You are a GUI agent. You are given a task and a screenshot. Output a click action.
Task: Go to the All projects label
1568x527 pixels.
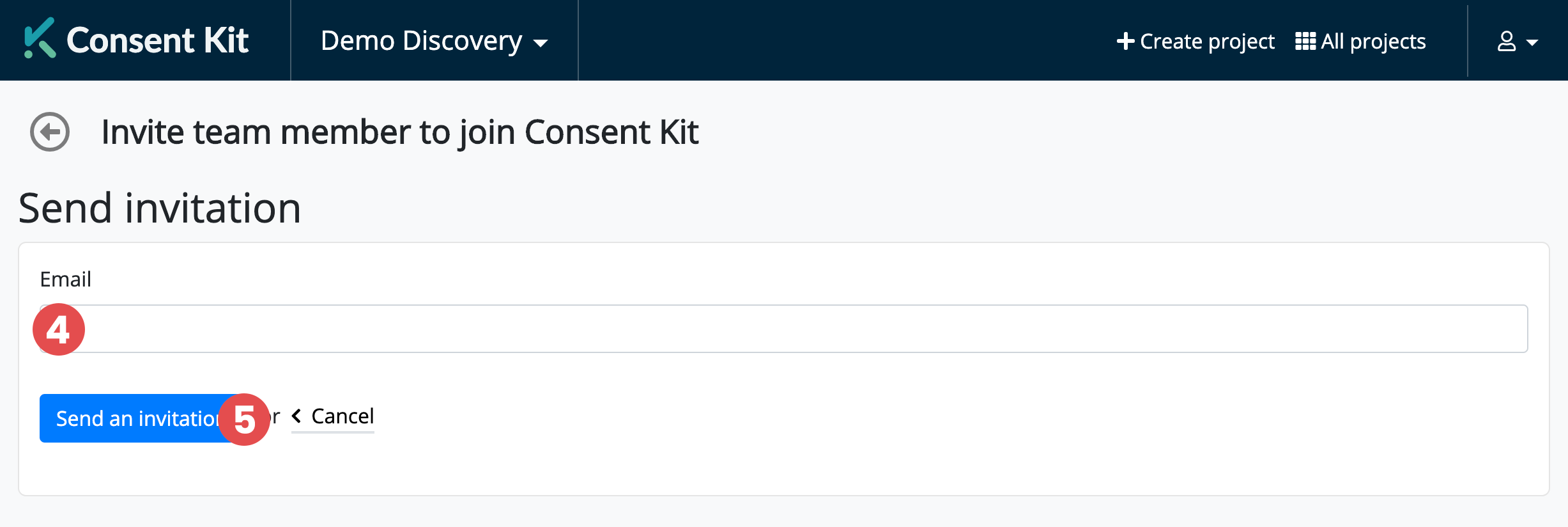coord(1373,42)
